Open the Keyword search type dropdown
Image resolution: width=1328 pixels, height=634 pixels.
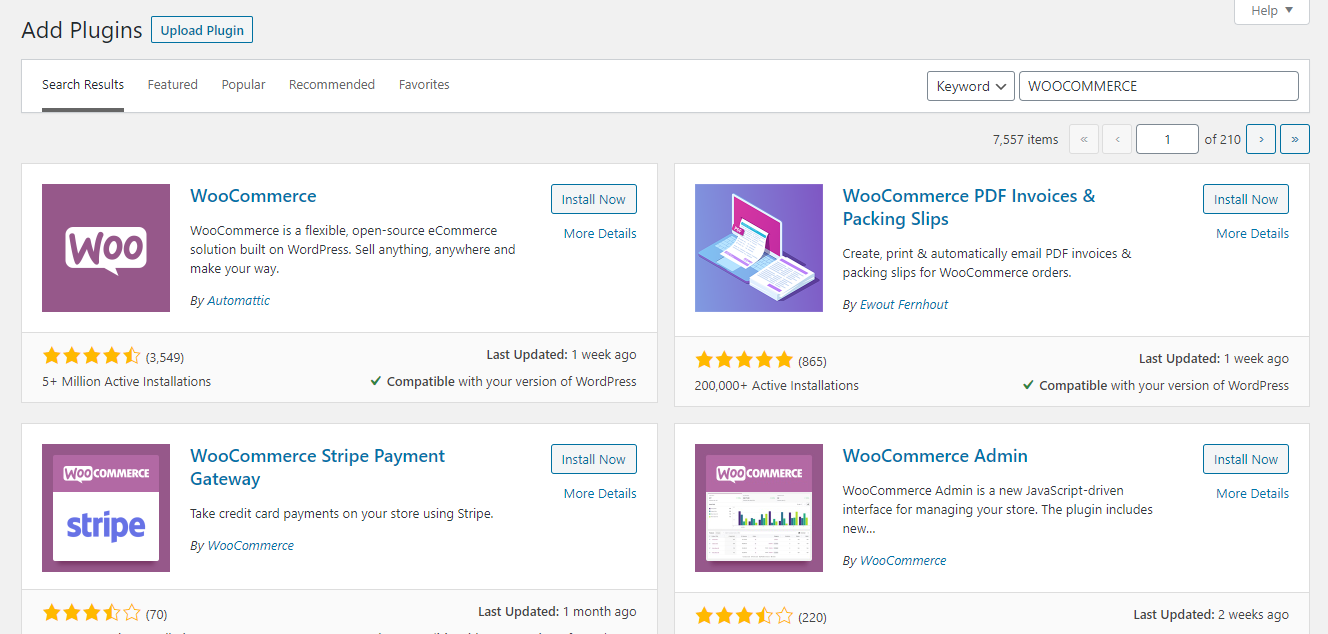971,86
